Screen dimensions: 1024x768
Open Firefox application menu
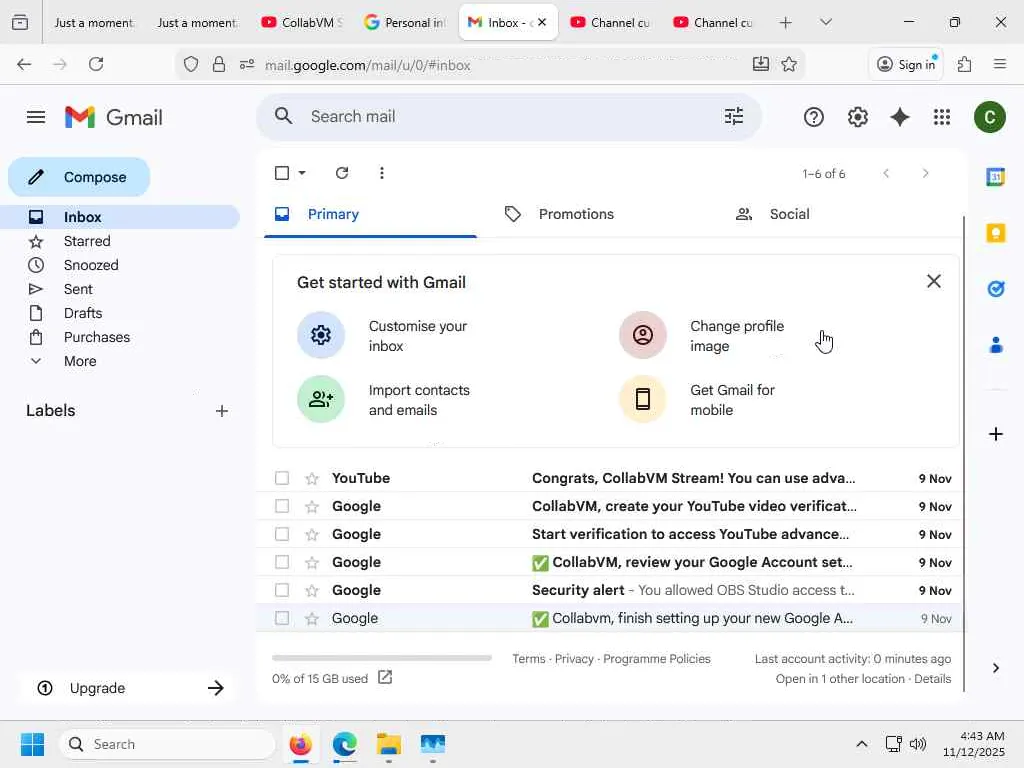pos(999,64)
